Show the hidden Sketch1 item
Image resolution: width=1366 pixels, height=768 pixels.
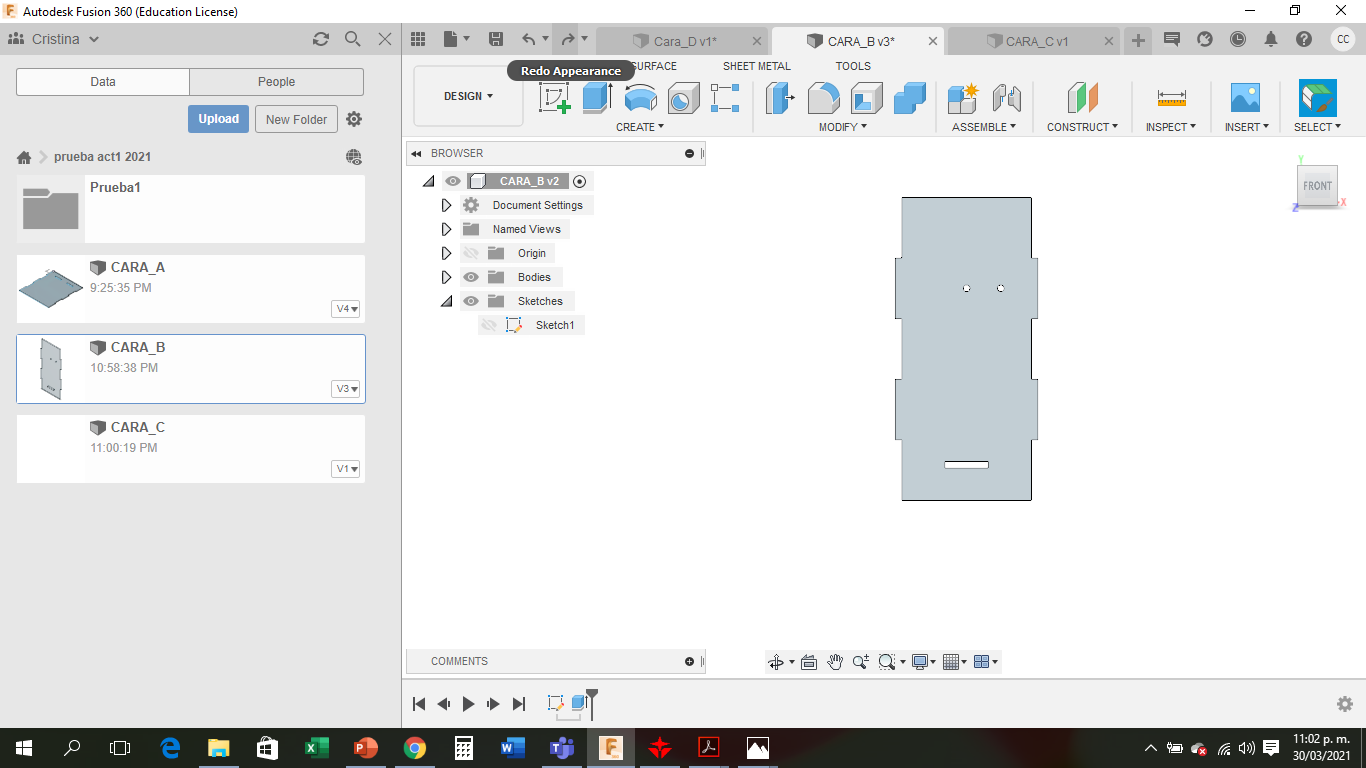click(489, 325)
